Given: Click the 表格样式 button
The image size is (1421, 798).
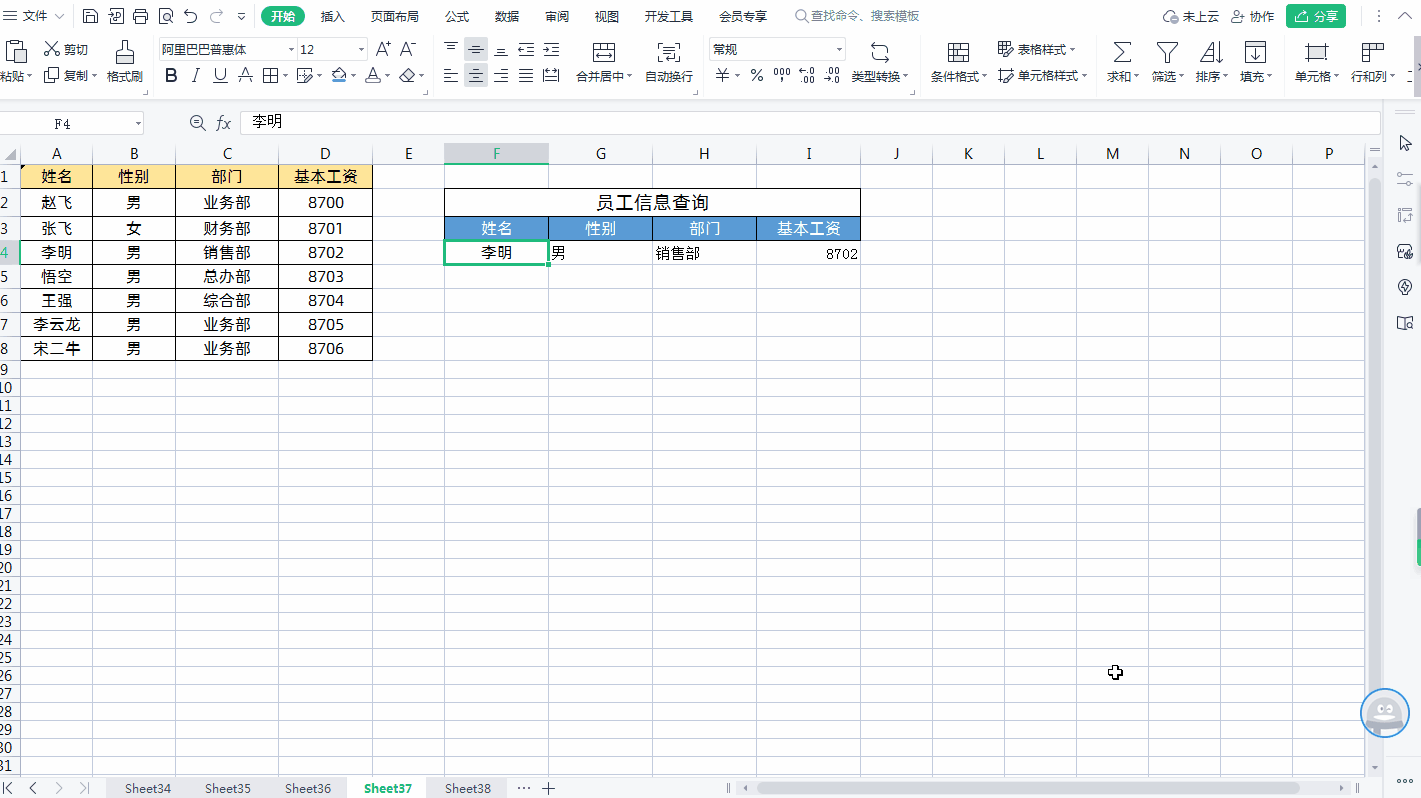Looking at the screenshot, I should click(x=1037, y=49).
